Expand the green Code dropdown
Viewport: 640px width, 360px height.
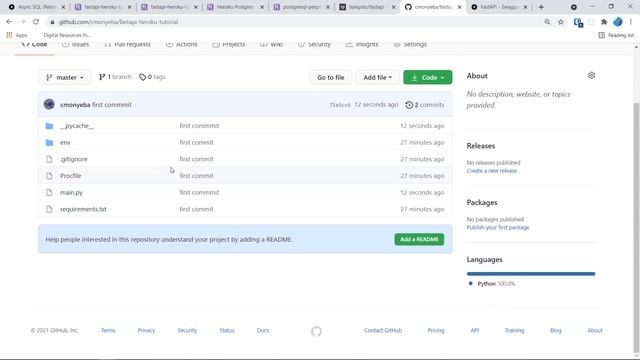coord(428,77)
